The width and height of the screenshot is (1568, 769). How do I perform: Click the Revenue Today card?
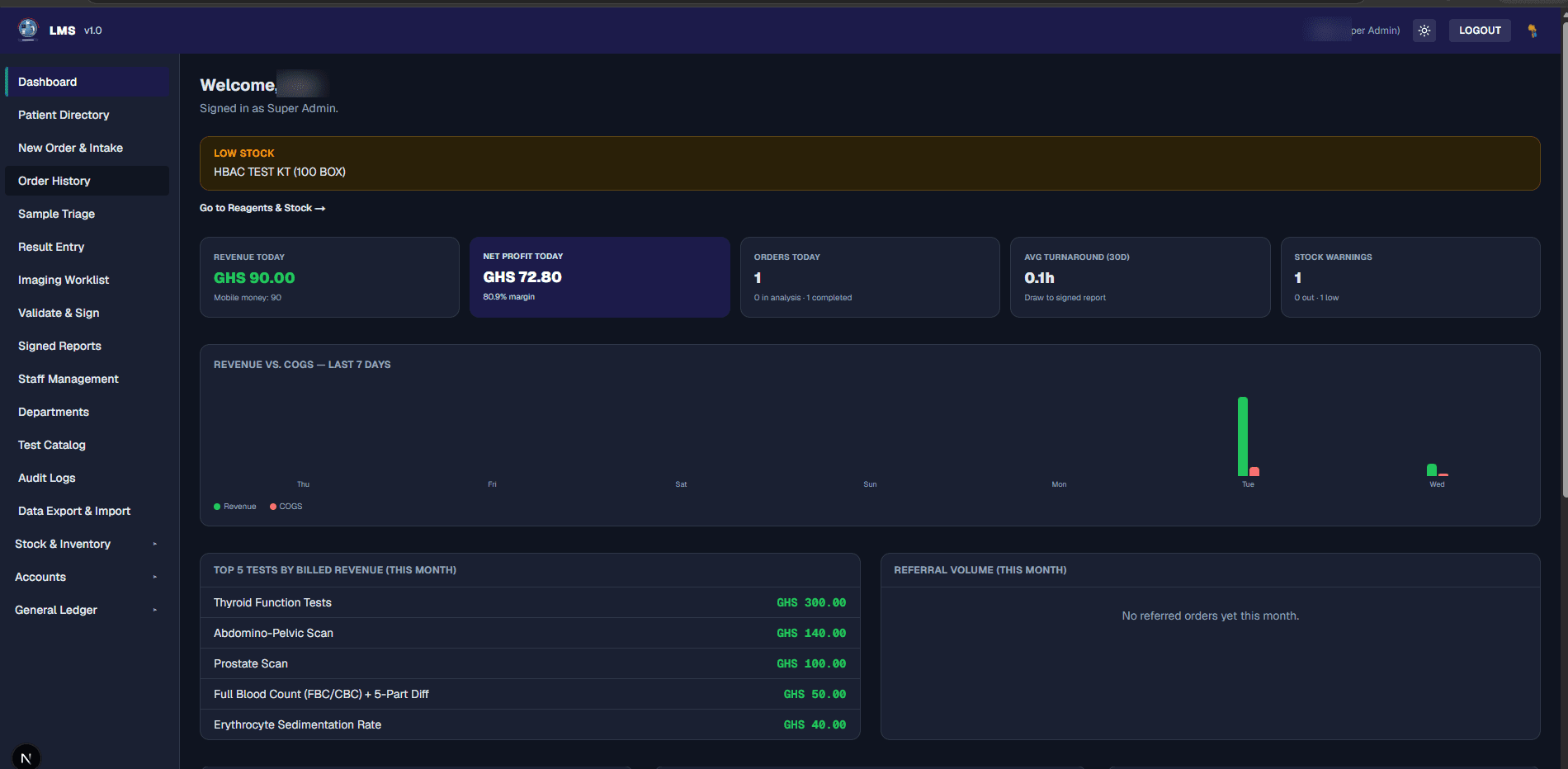(x=329, y=277)
